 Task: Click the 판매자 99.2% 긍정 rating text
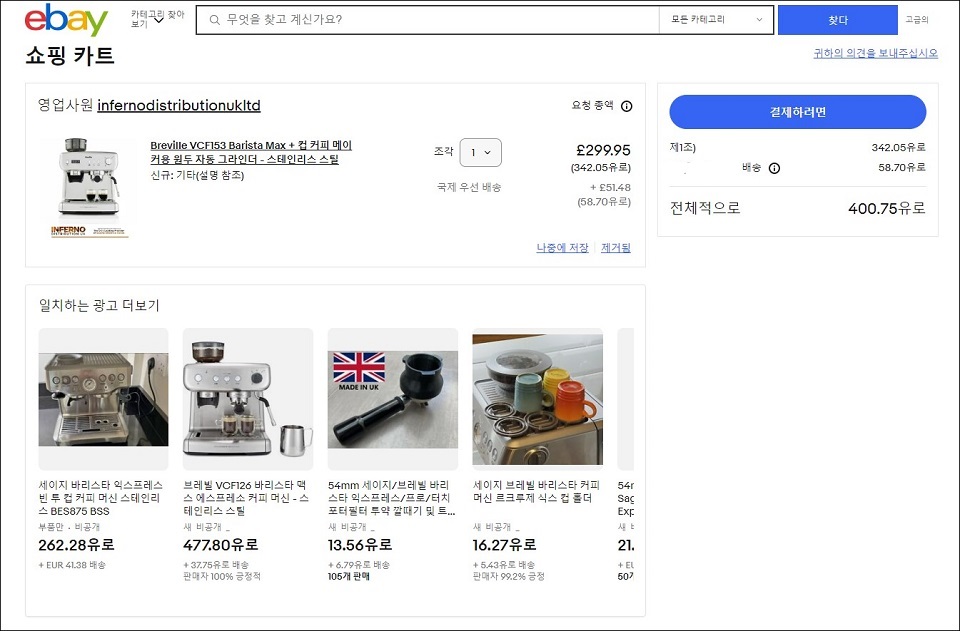[x=508, y=577]
